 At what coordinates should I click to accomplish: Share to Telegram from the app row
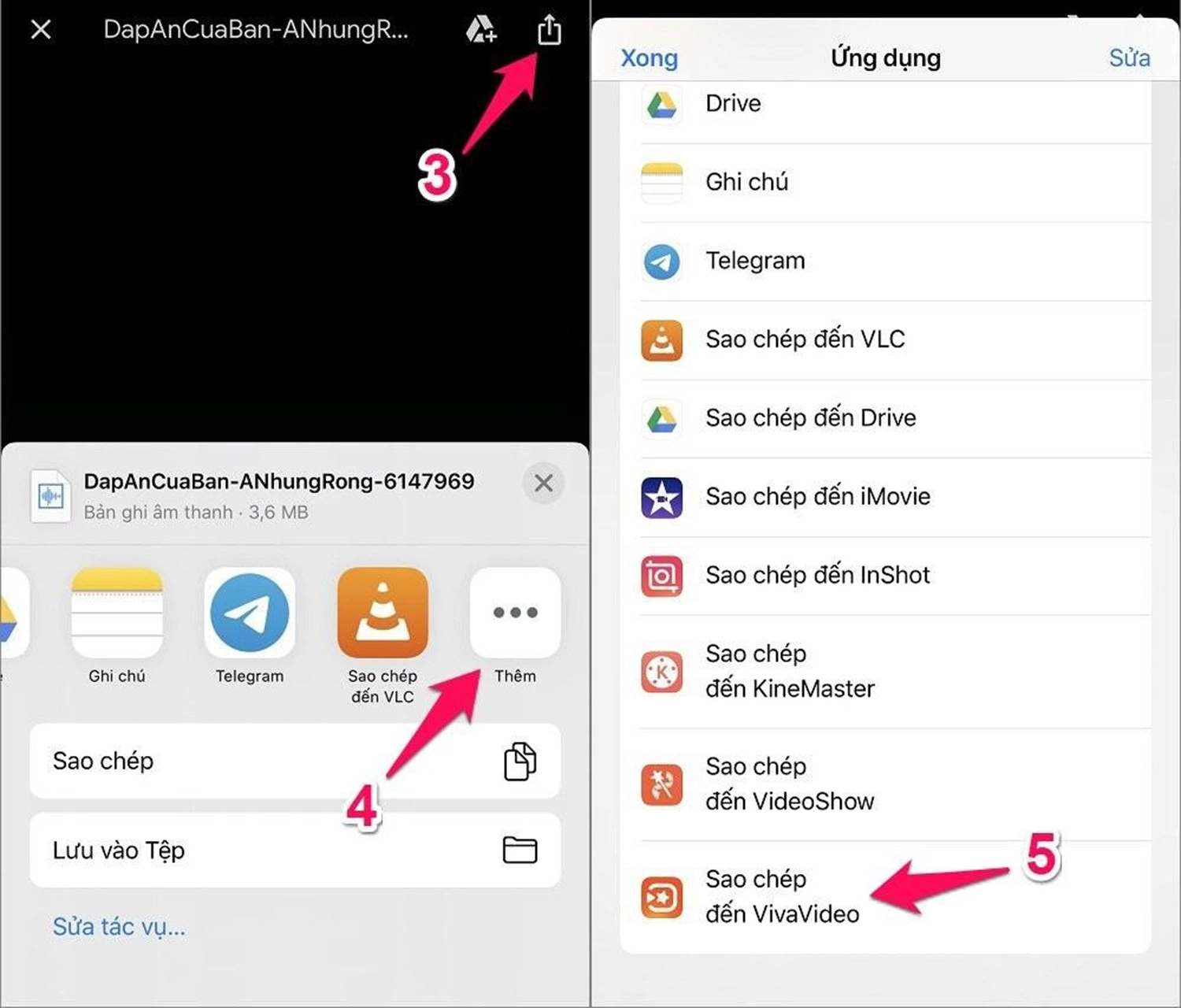point(250,613)
